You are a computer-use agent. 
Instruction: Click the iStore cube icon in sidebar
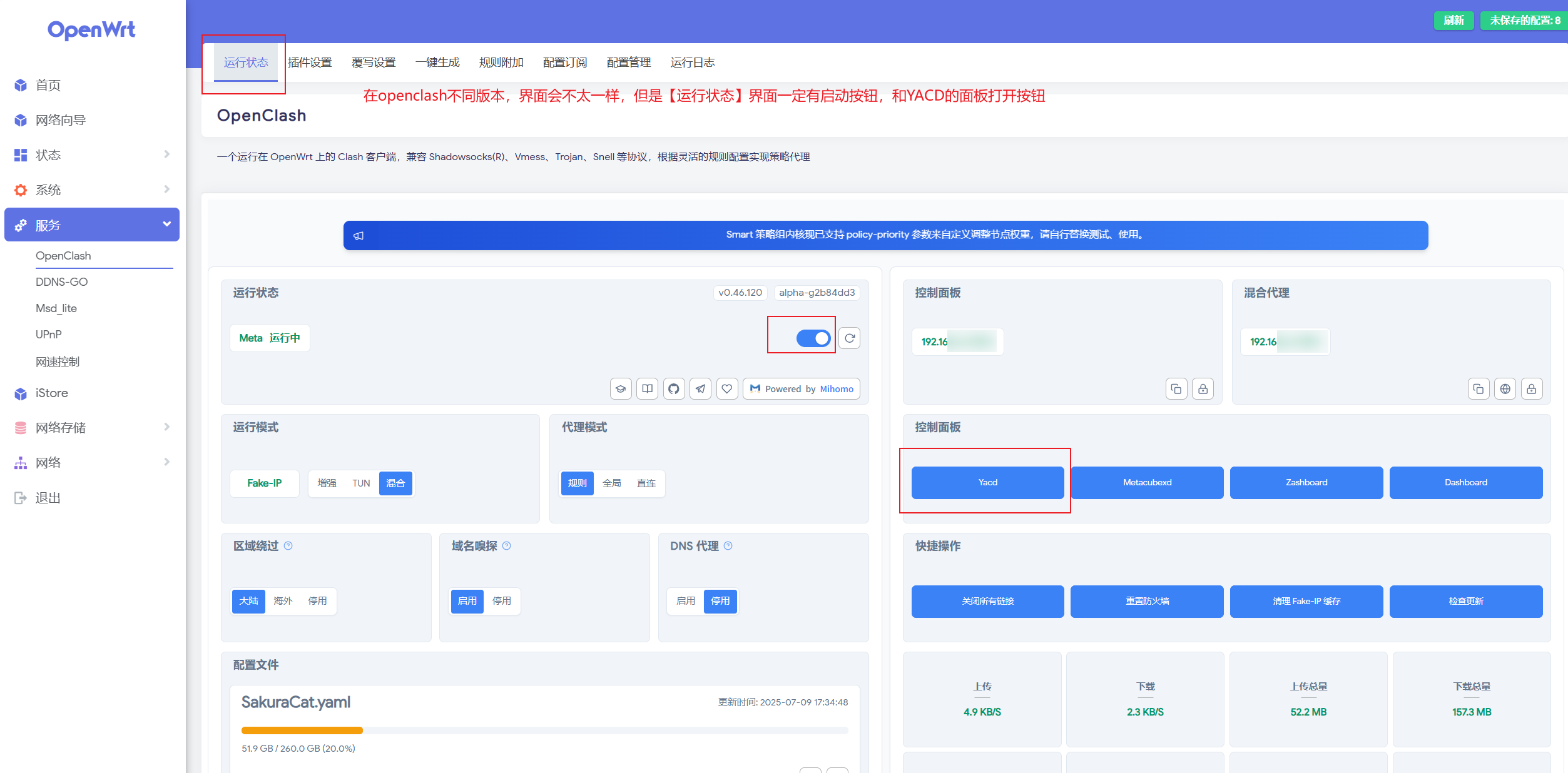coord(21,393)
